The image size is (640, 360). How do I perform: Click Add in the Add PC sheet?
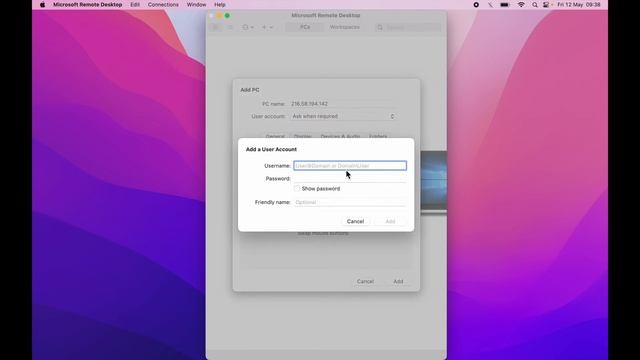pos(398,281)
